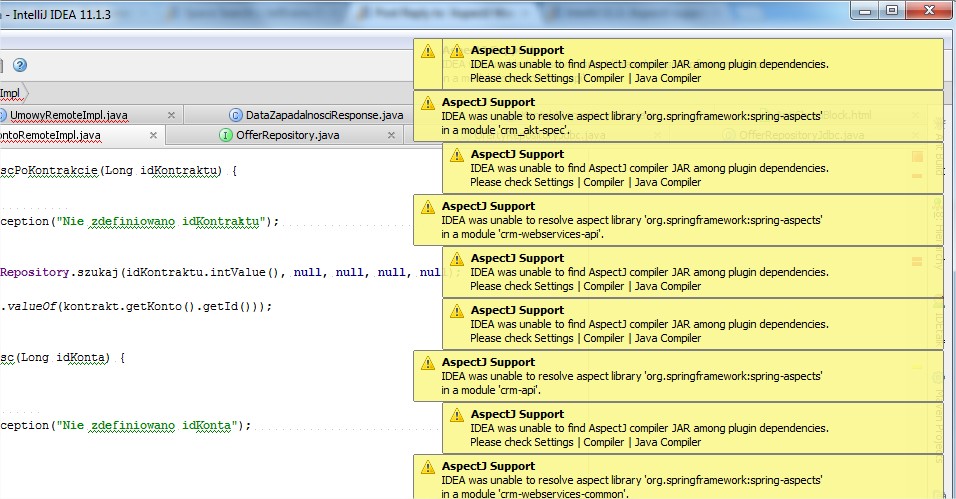Click warning icon in the 'crm-webservices-api' notification
956x499 pixels.
tap(428, 207)
